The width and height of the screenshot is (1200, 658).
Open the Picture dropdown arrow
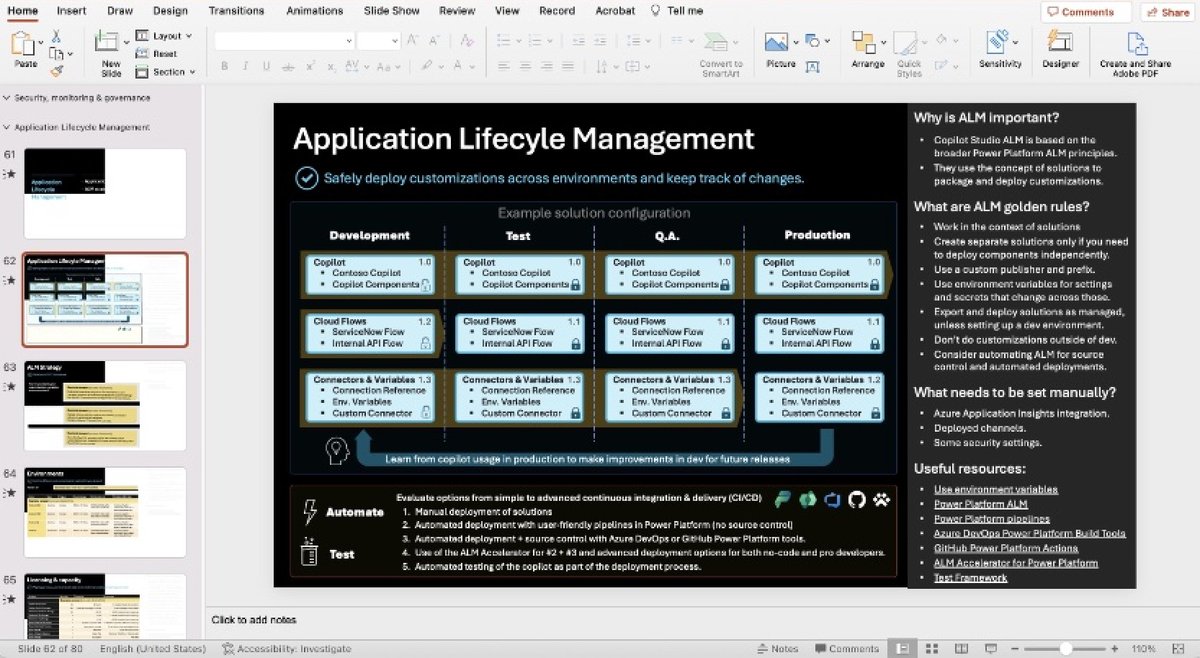click(796, 42)
